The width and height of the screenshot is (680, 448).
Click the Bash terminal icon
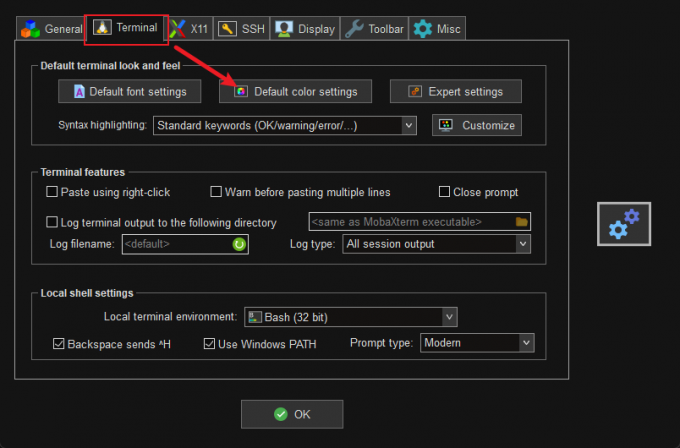[255, 317]
